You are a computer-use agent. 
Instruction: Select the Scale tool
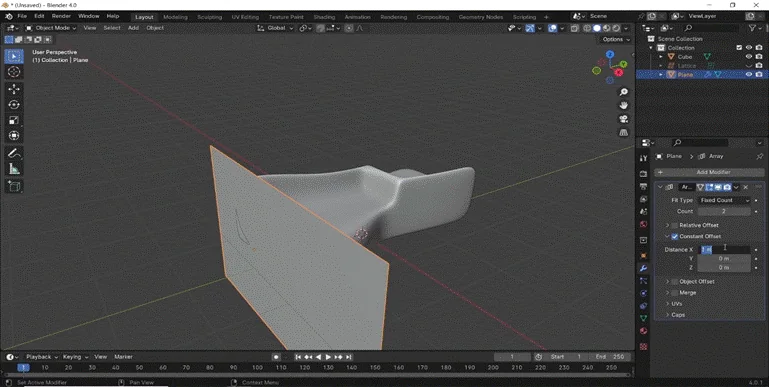coord(14,120)
